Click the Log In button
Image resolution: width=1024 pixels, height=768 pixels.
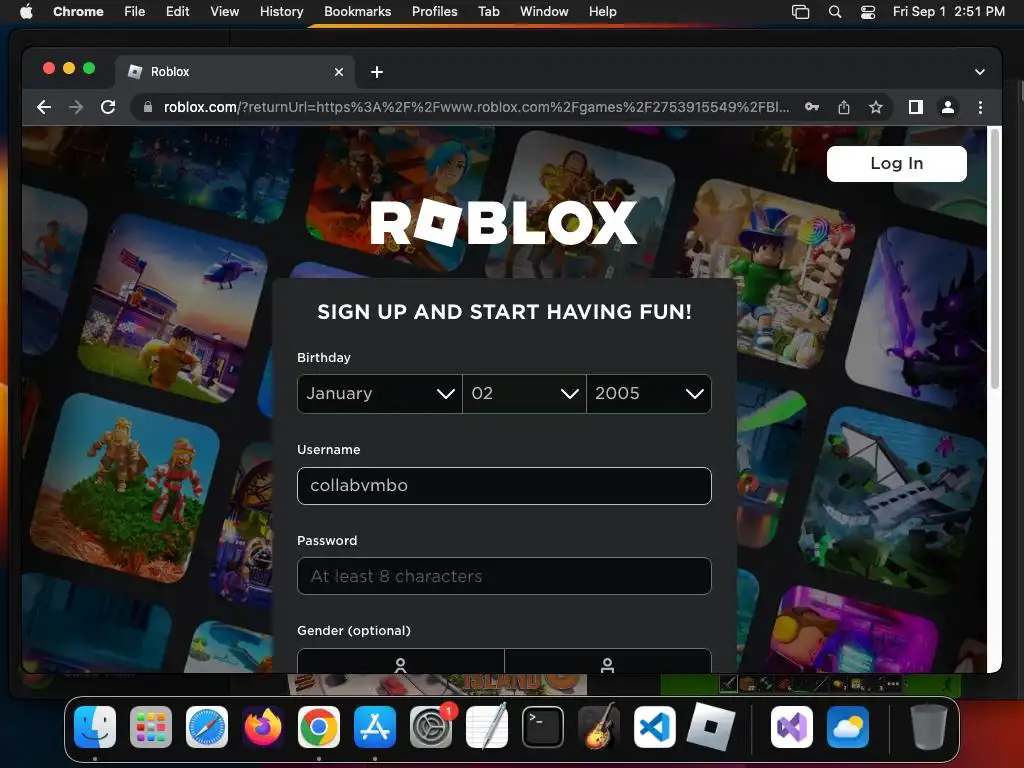point(897,163)
